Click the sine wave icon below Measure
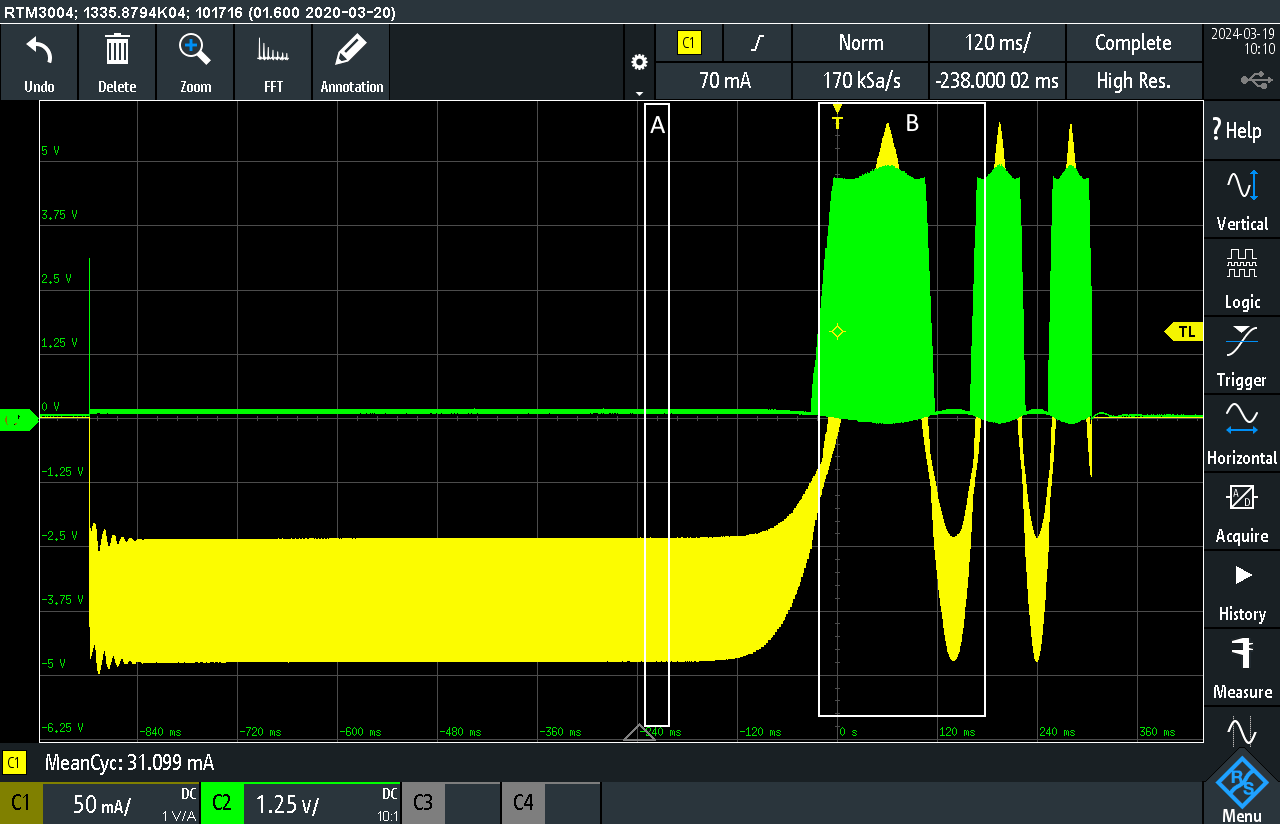The image size is (1280, 824). point(1241,730)
